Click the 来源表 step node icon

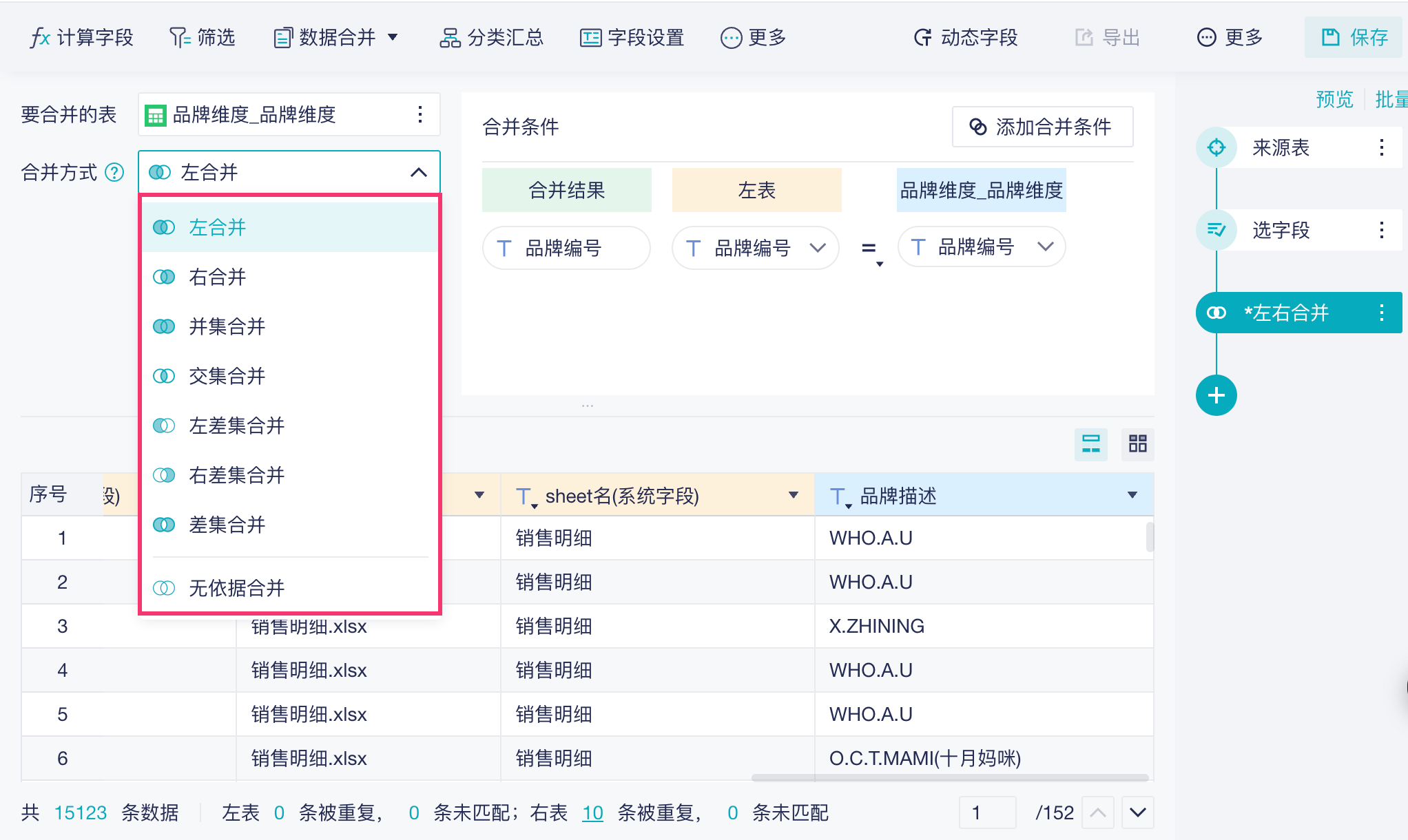[1217, 147]
